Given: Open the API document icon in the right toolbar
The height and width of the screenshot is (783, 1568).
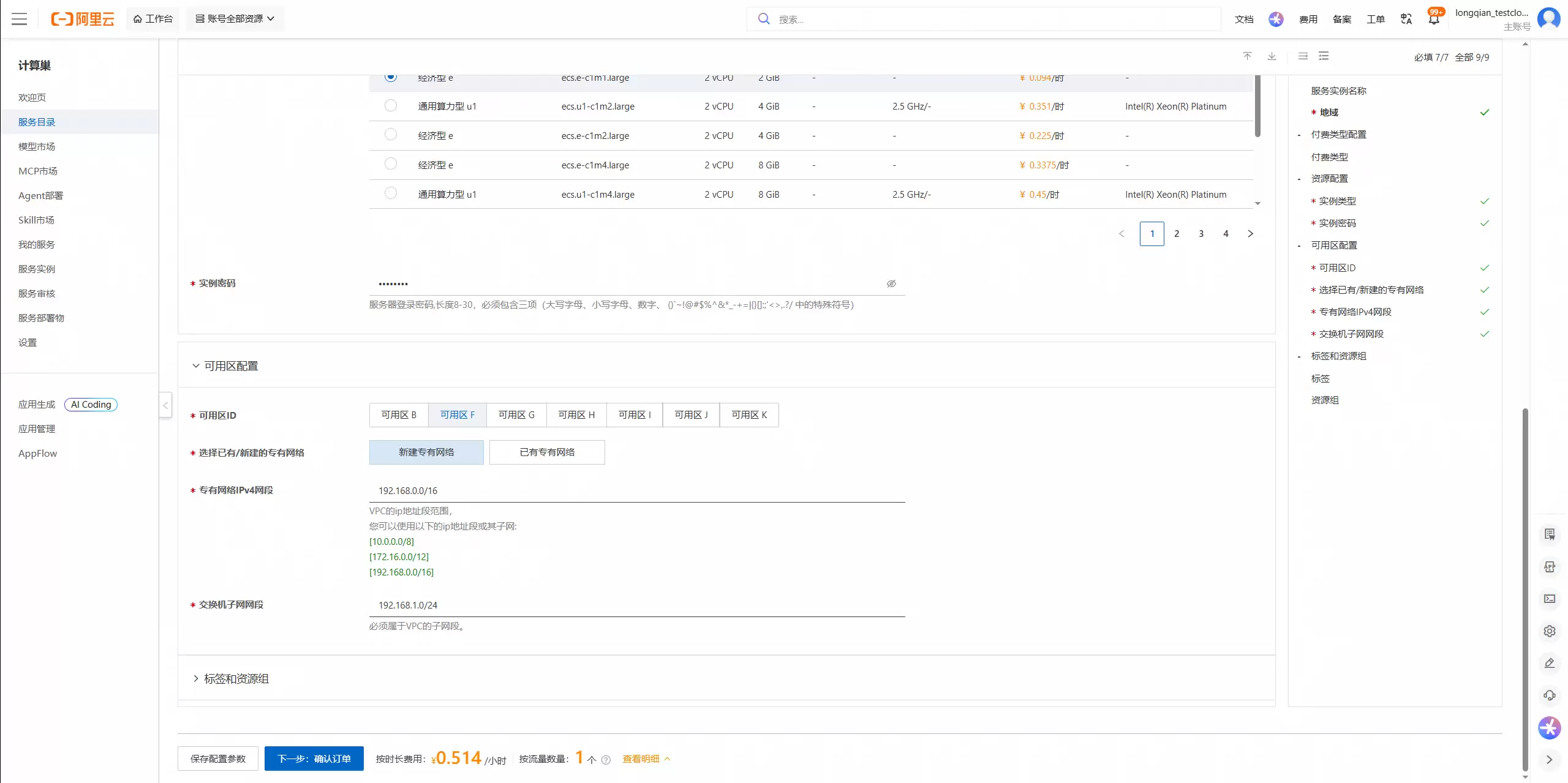Looking at the screenshot, I should tap(1550, 567).
